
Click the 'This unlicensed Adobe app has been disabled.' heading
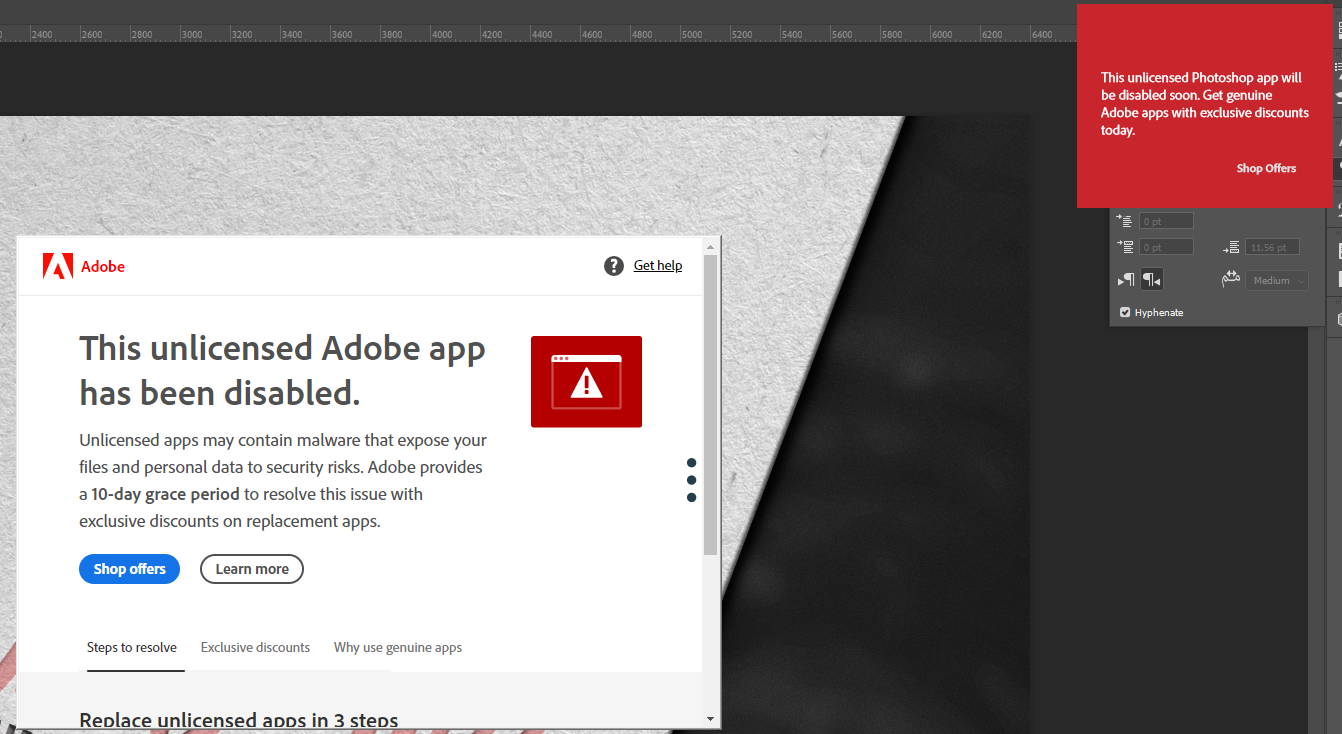pyautogui.click(x=283, y=371)
